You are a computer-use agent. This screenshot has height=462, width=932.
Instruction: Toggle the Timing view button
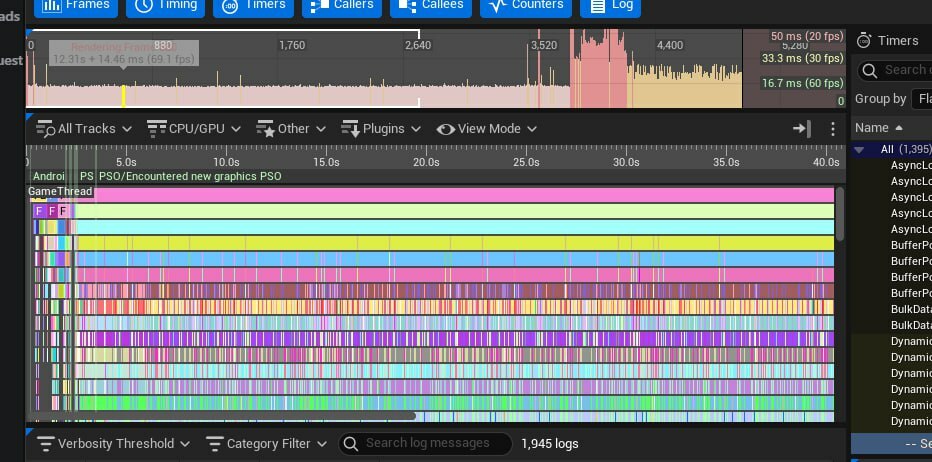(165, 5)
